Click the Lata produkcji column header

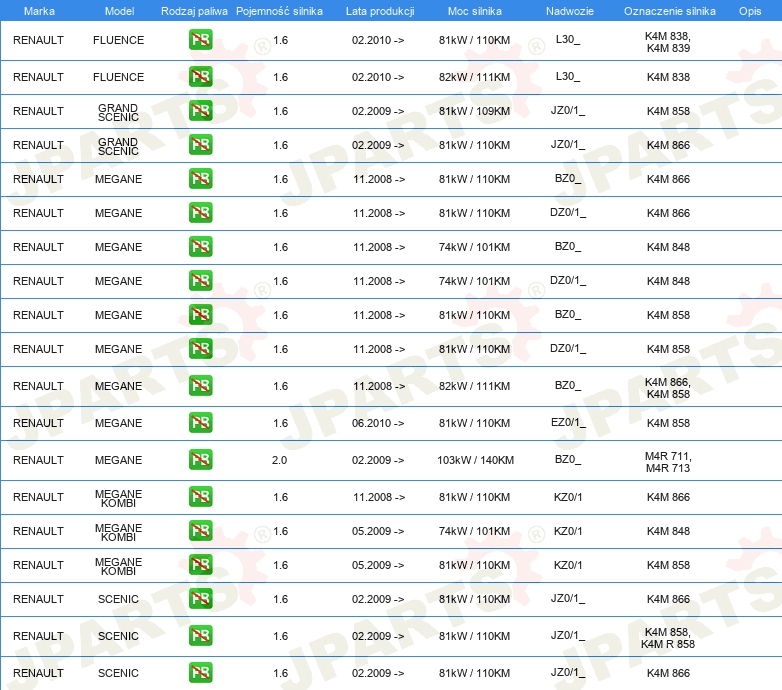pos(379,10)
